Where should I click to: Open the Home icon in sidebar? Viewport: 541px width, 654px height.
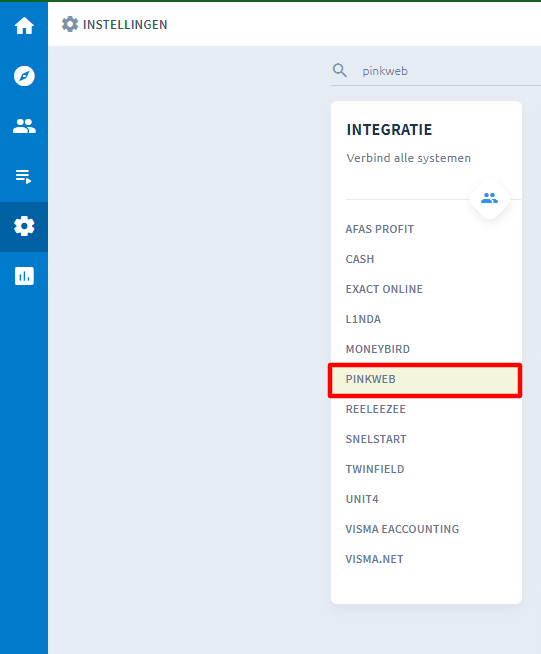point(24,26)
